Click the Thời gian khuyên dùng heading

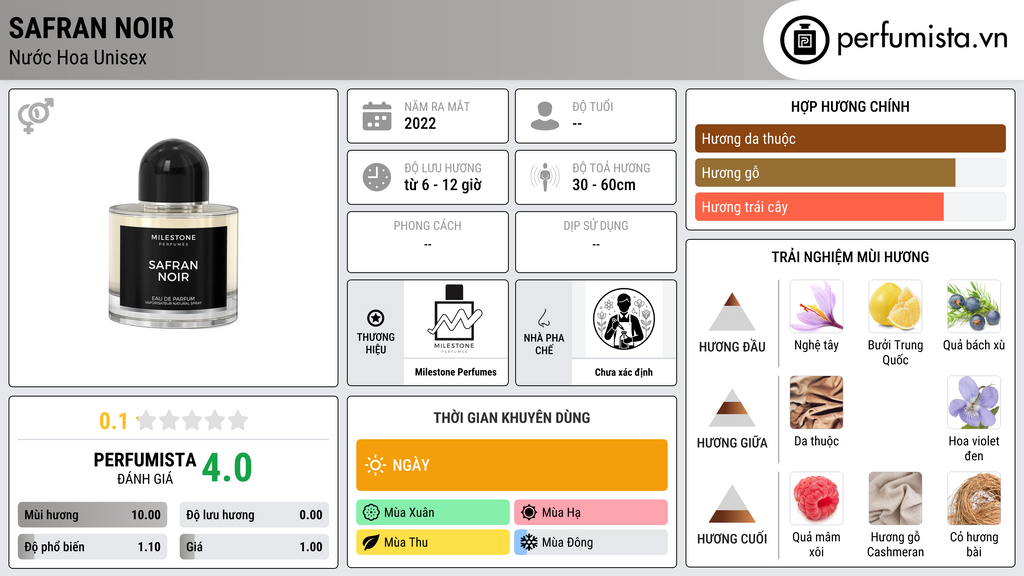(512, 418)
